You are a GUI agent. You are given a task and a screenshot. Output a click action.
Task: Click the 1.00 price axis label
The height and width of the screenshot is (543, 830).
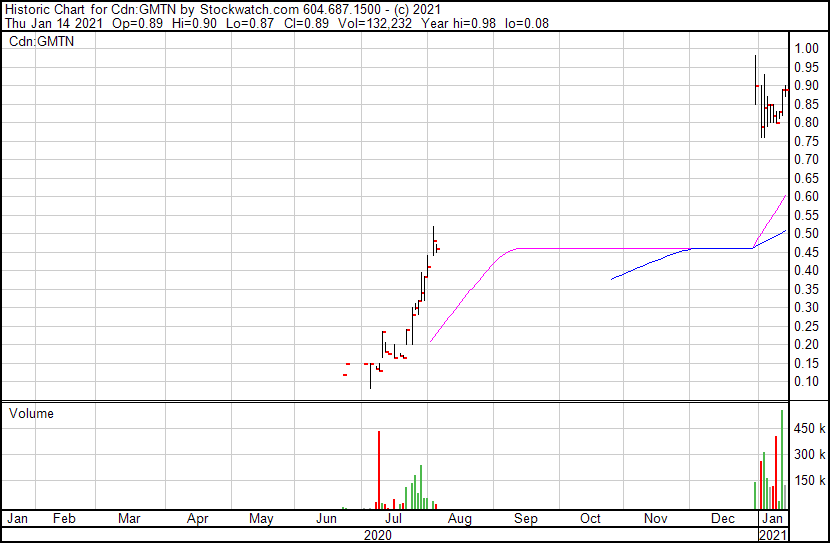pyautogui.click(x=806, y=48)
